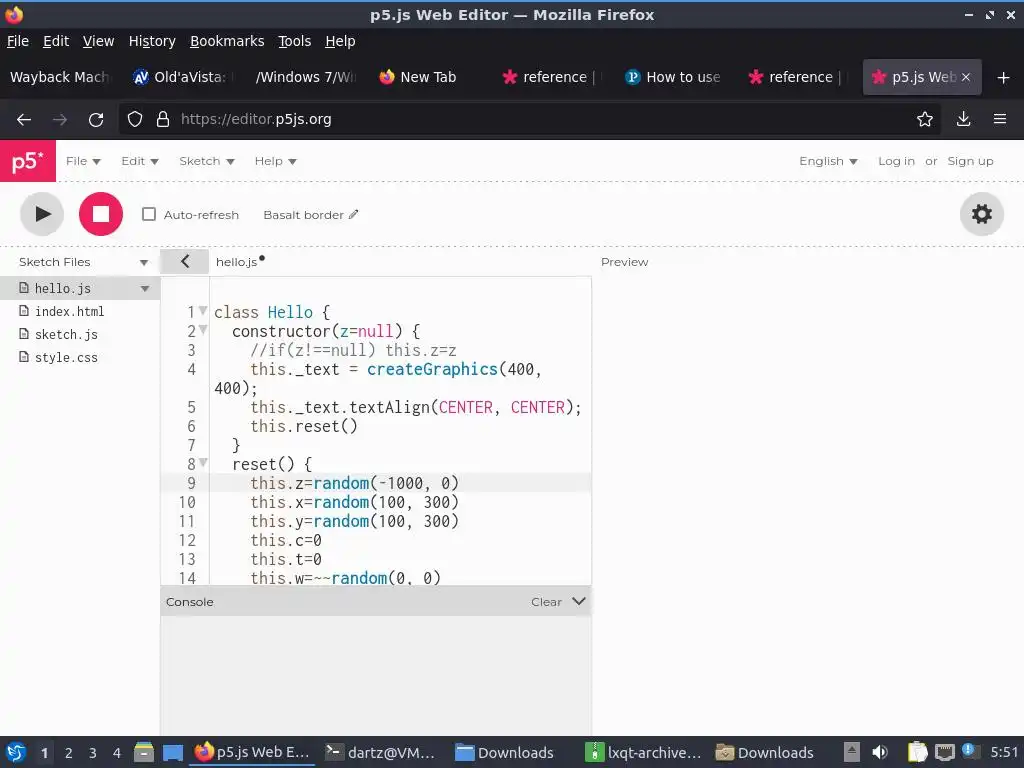Open Firefox Tools menu

[295, 41]
